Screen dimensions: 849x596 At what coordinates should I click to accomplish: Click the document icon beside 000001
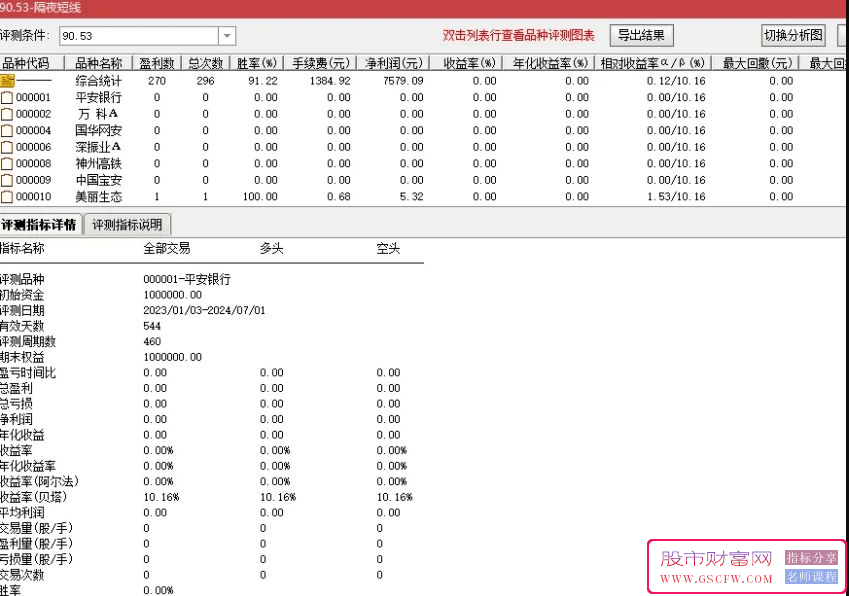(x=6, y=97)
